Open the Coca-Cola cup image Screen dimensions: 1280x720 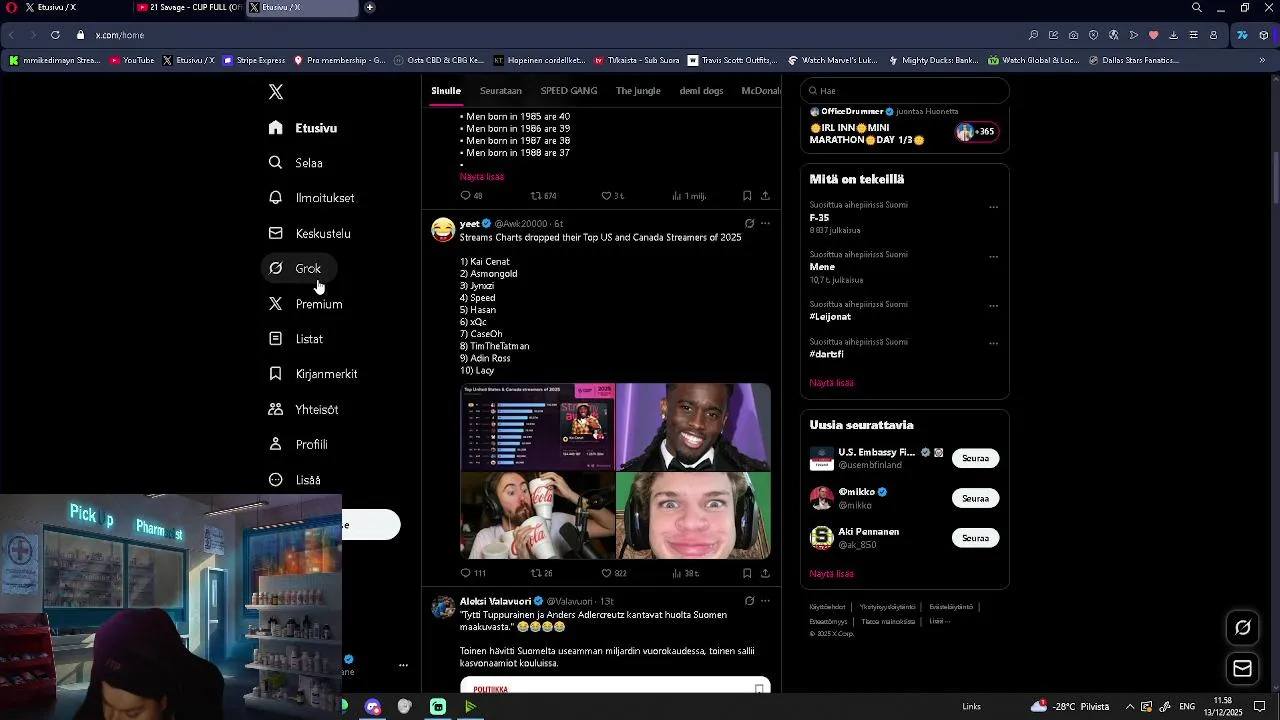(x=537, y=515)
